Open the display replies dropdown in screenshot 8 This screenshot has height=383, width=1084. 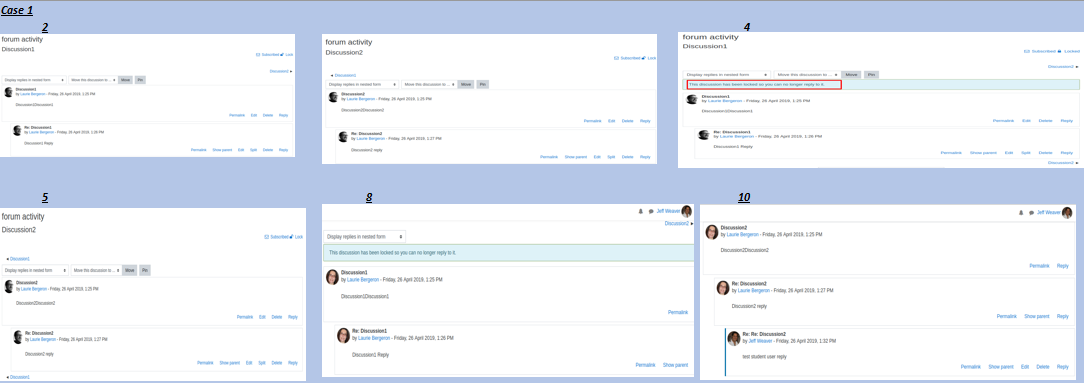click(364, 236)
